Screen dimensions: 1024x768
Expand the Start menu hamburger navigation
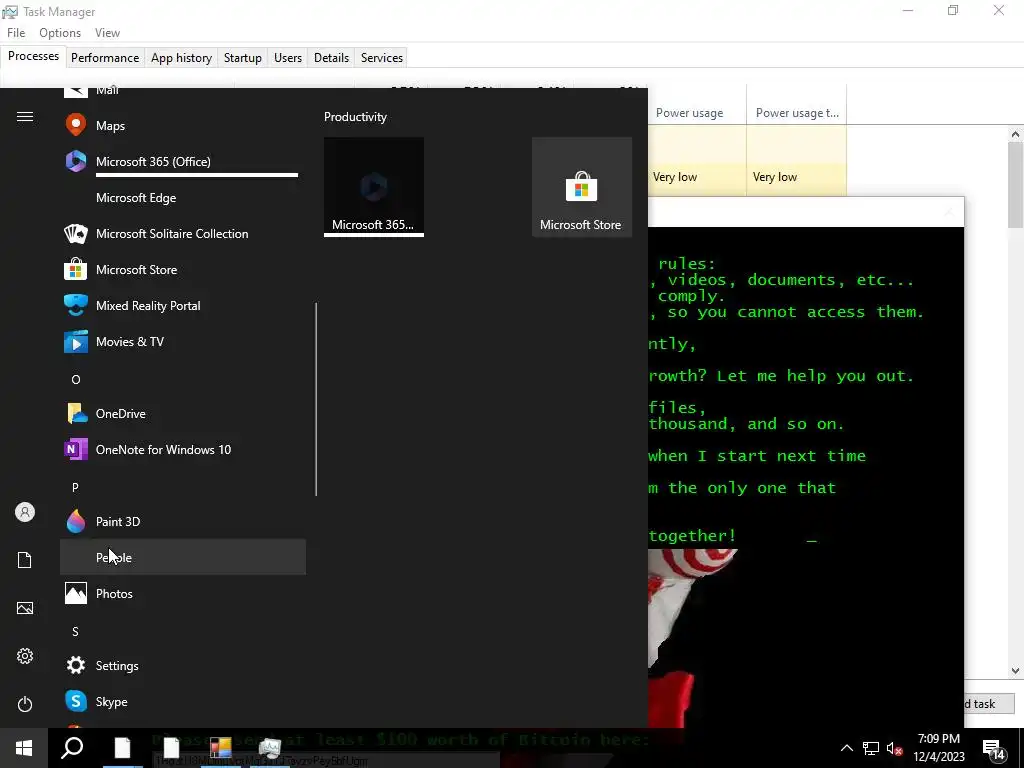25,117
